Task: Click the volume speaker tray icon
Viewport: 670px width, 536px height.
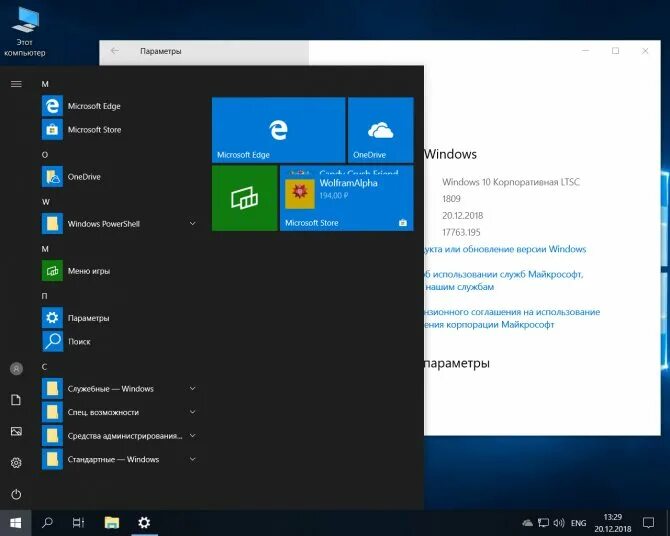Action: pos(559,523)
